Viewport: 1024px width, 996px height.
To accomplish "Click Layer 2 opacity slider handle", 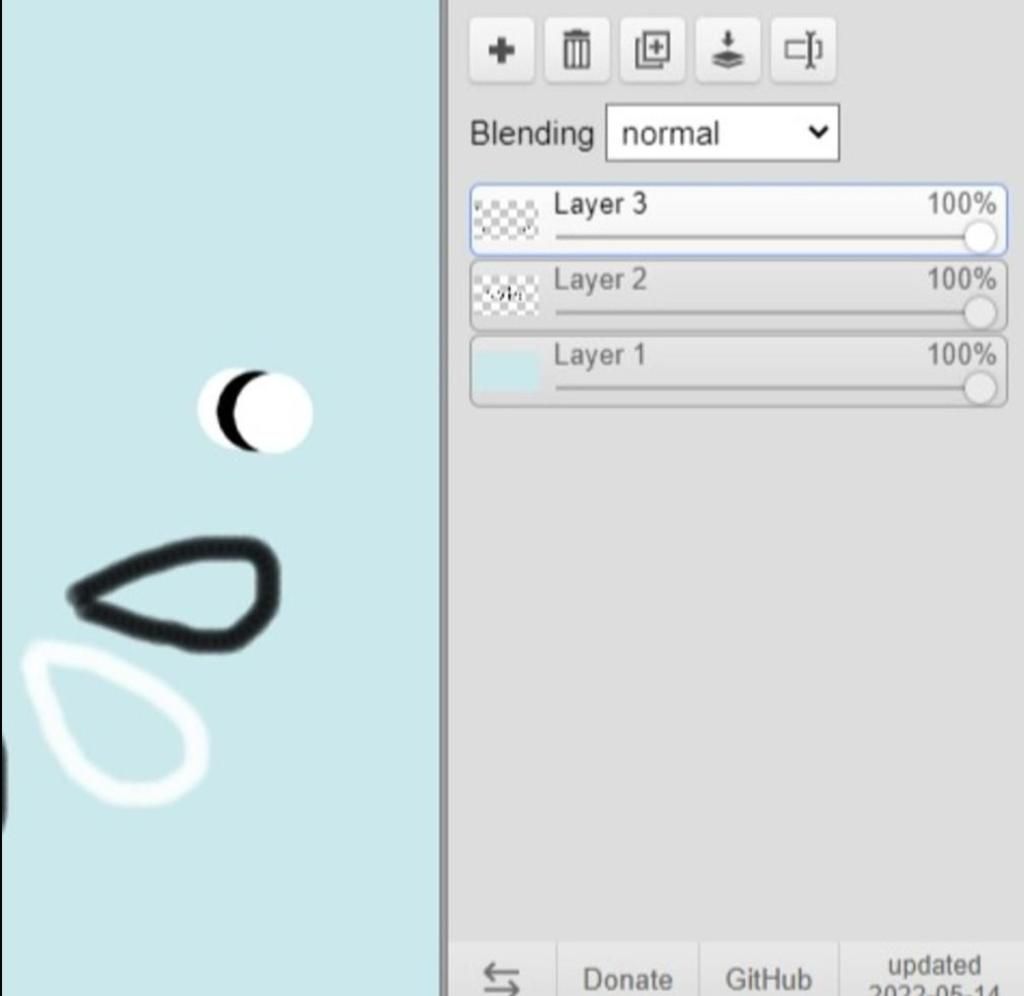I will coord(980,312).
